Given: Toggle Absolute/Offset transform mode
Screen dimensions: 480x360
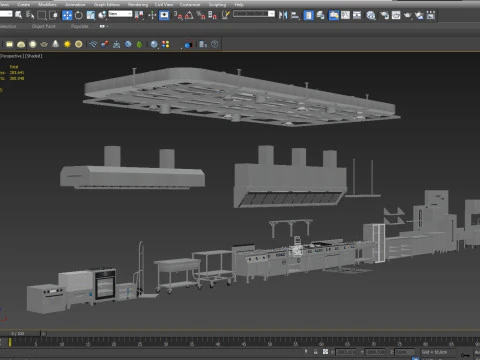Looking at the screenshot, I should pos(326,352).
